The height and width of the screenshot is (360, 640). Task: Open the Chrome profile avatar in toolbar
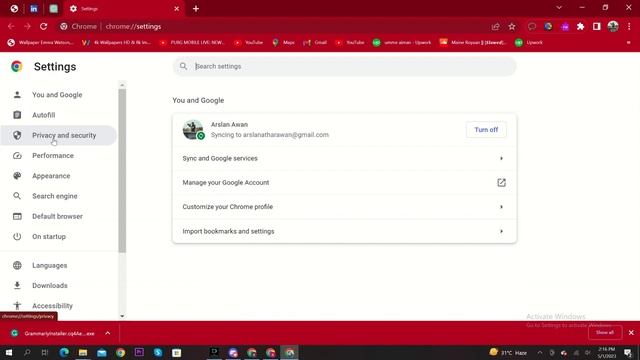(613, 27)
